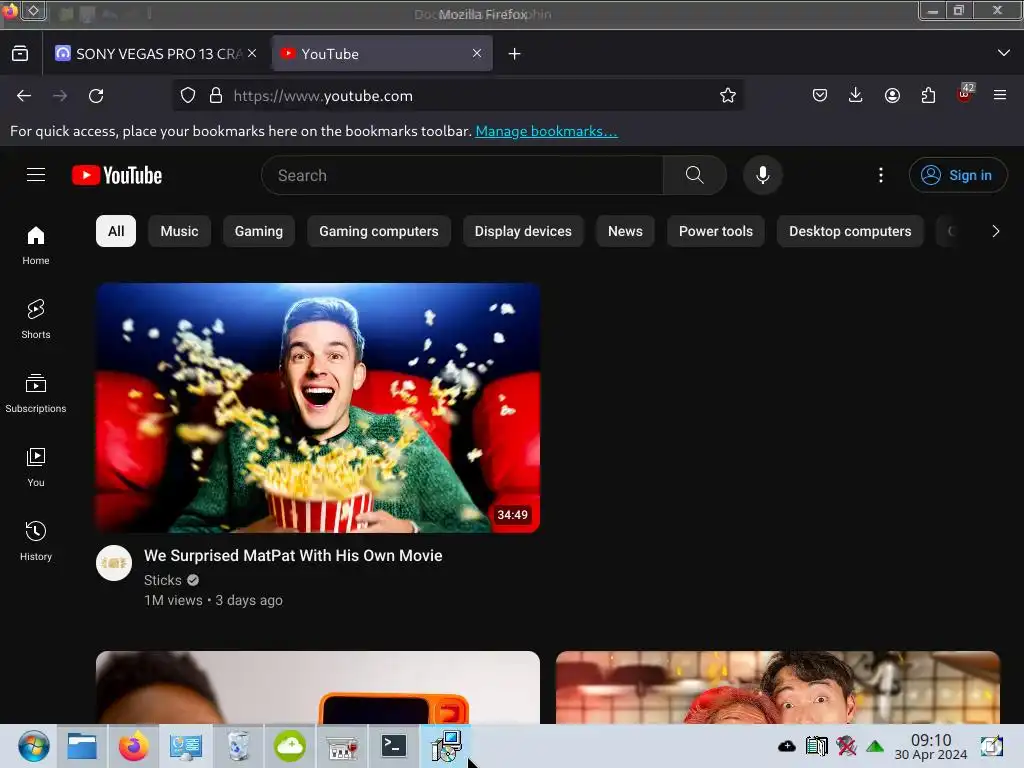The height and width of the screenshot is (768, 1024).
Task: Open YouTube settings three-dot menu
Action: (880, 175)
